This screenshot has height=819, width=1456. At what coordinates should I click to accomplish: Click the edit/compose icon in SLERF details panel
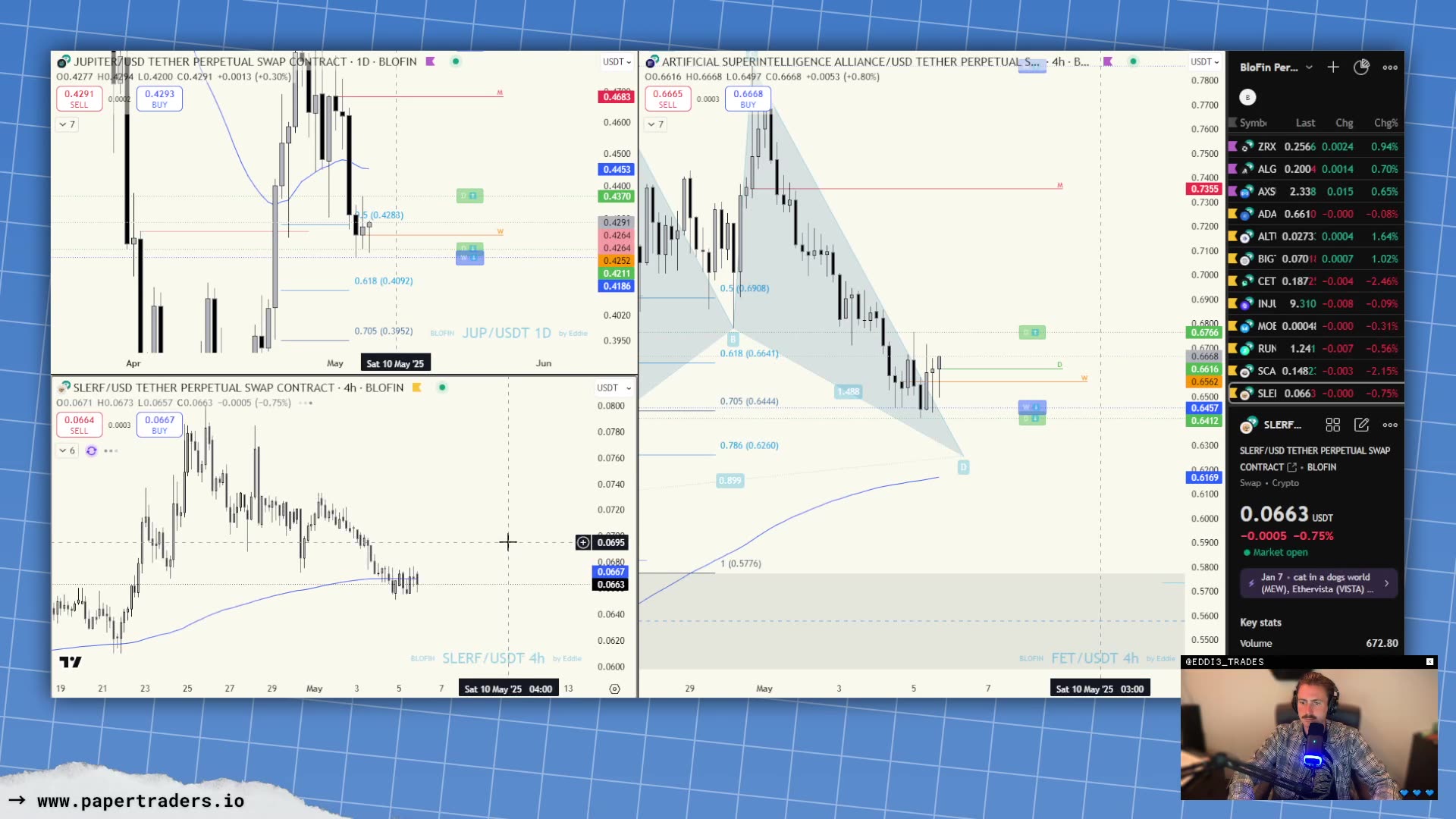(x=1362, y=425)
